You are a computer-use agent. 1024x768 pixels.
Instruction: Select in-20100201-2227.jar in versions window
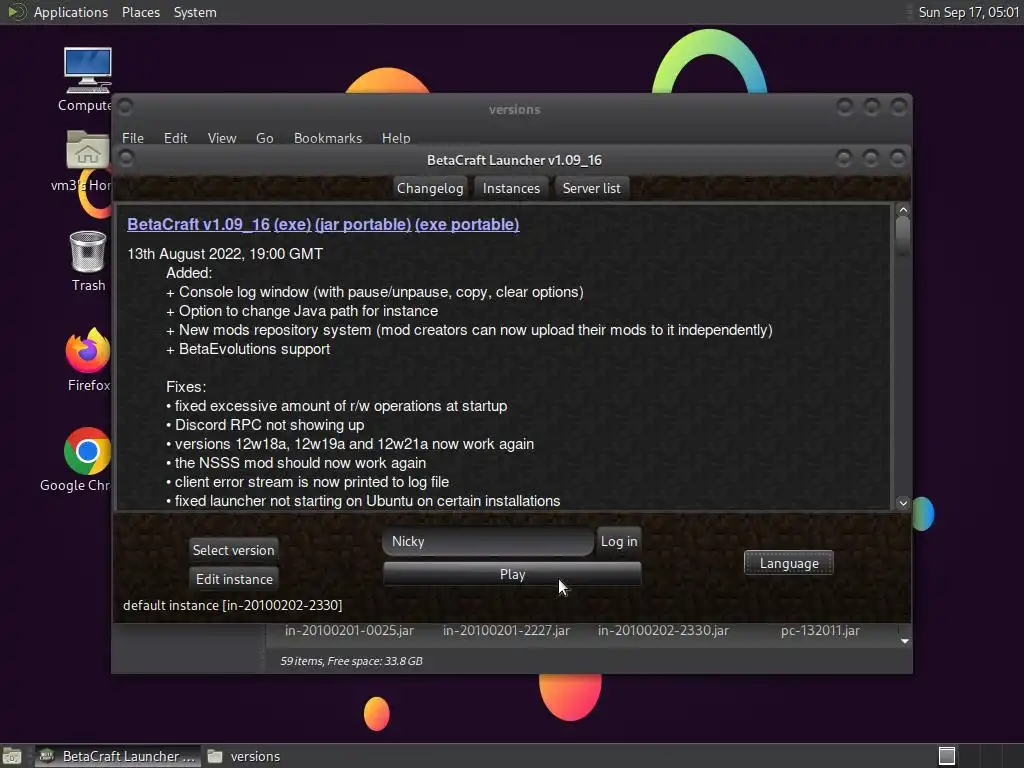506,630
